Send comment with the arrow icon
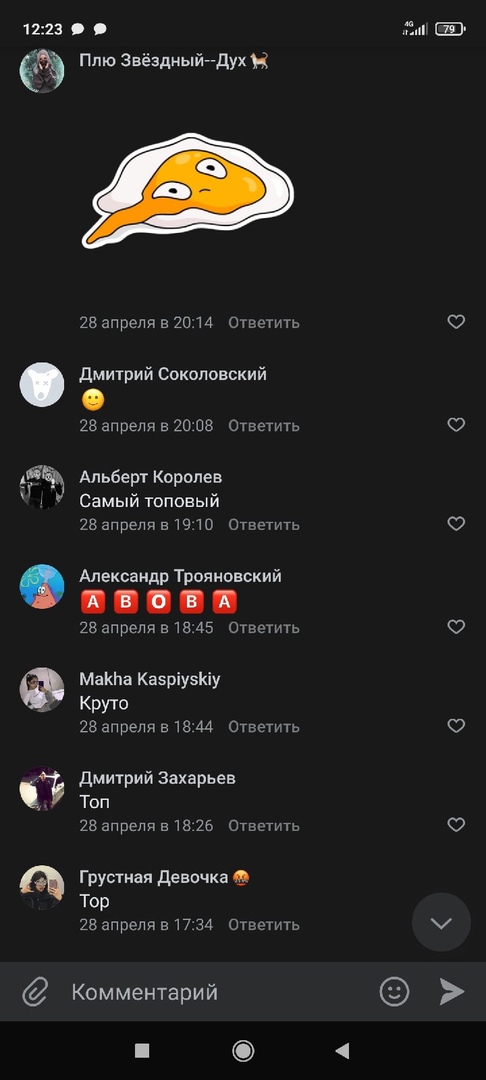Viewport: 486px width, 1080px height. pos(452,992)
